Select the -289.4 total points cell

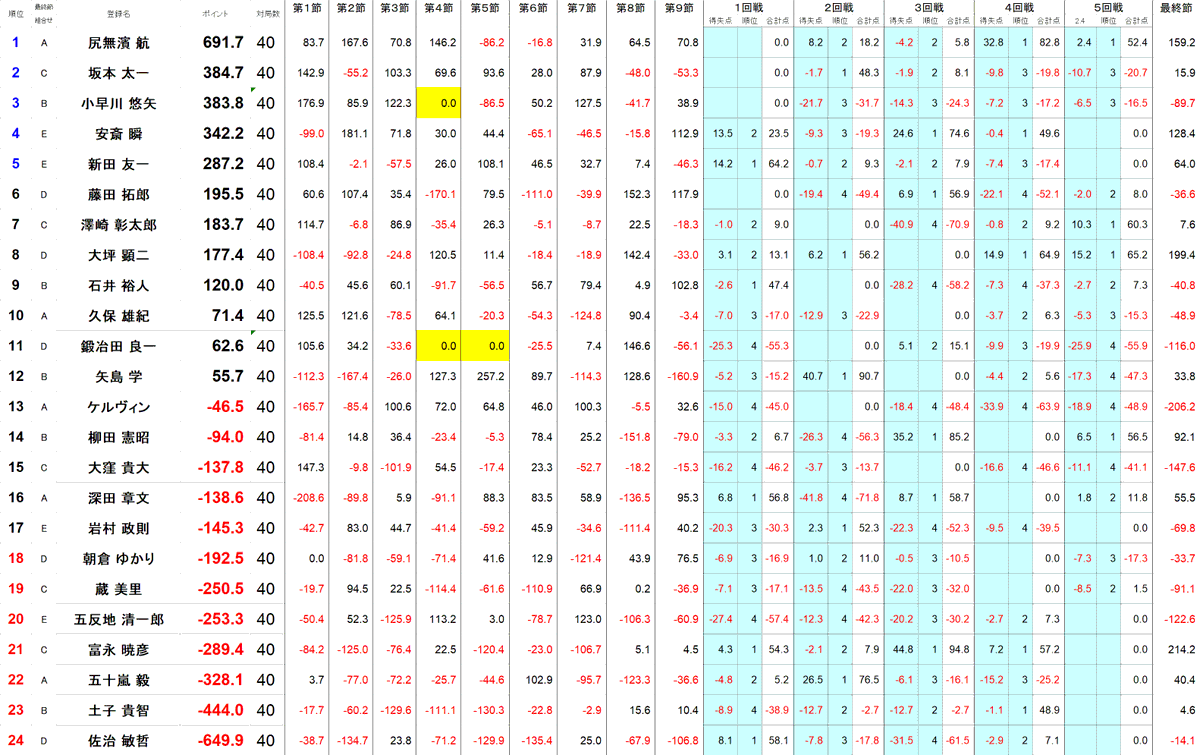click(221, 650)
